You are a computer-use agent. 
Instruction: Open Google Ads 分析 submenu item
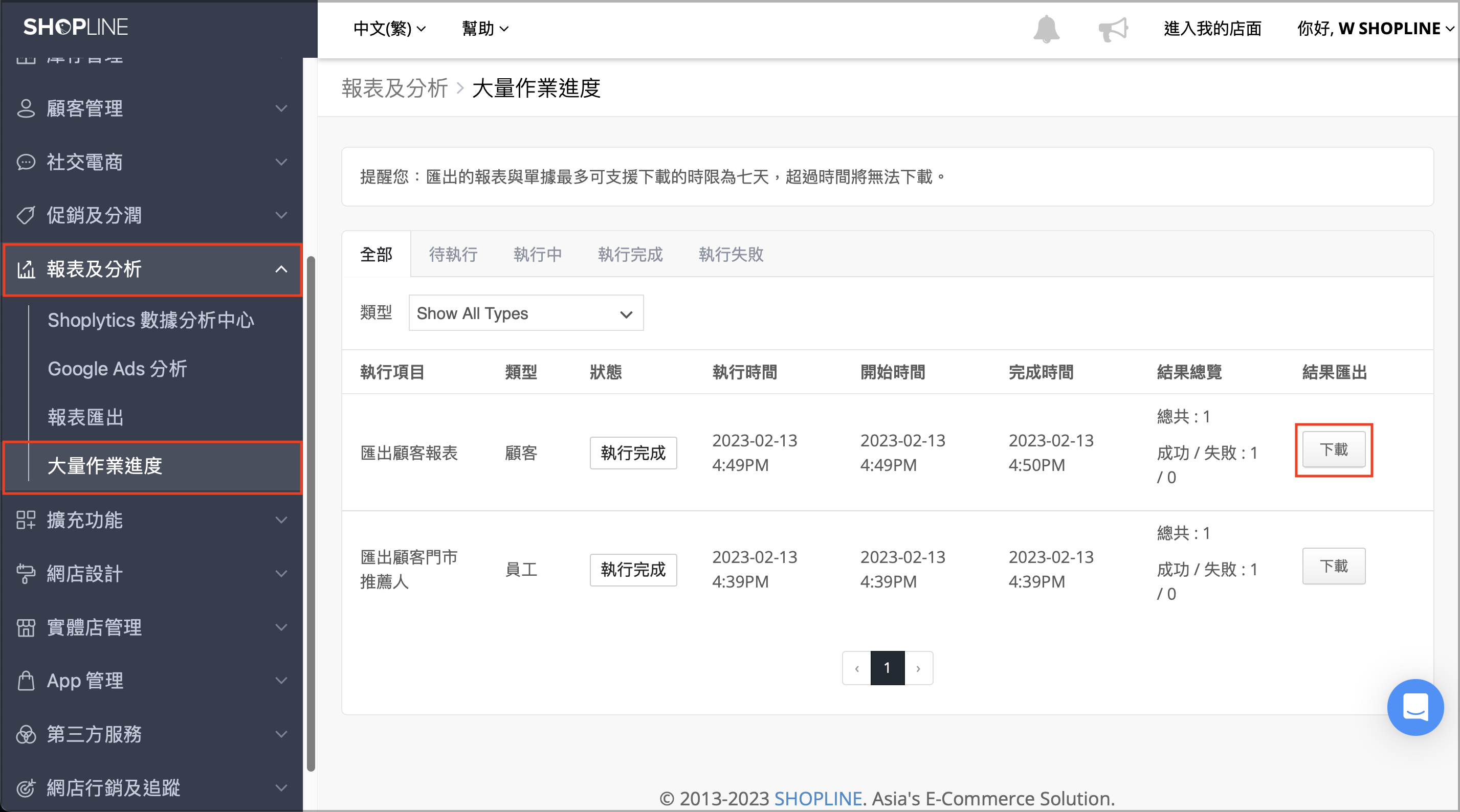pos(117,369)
